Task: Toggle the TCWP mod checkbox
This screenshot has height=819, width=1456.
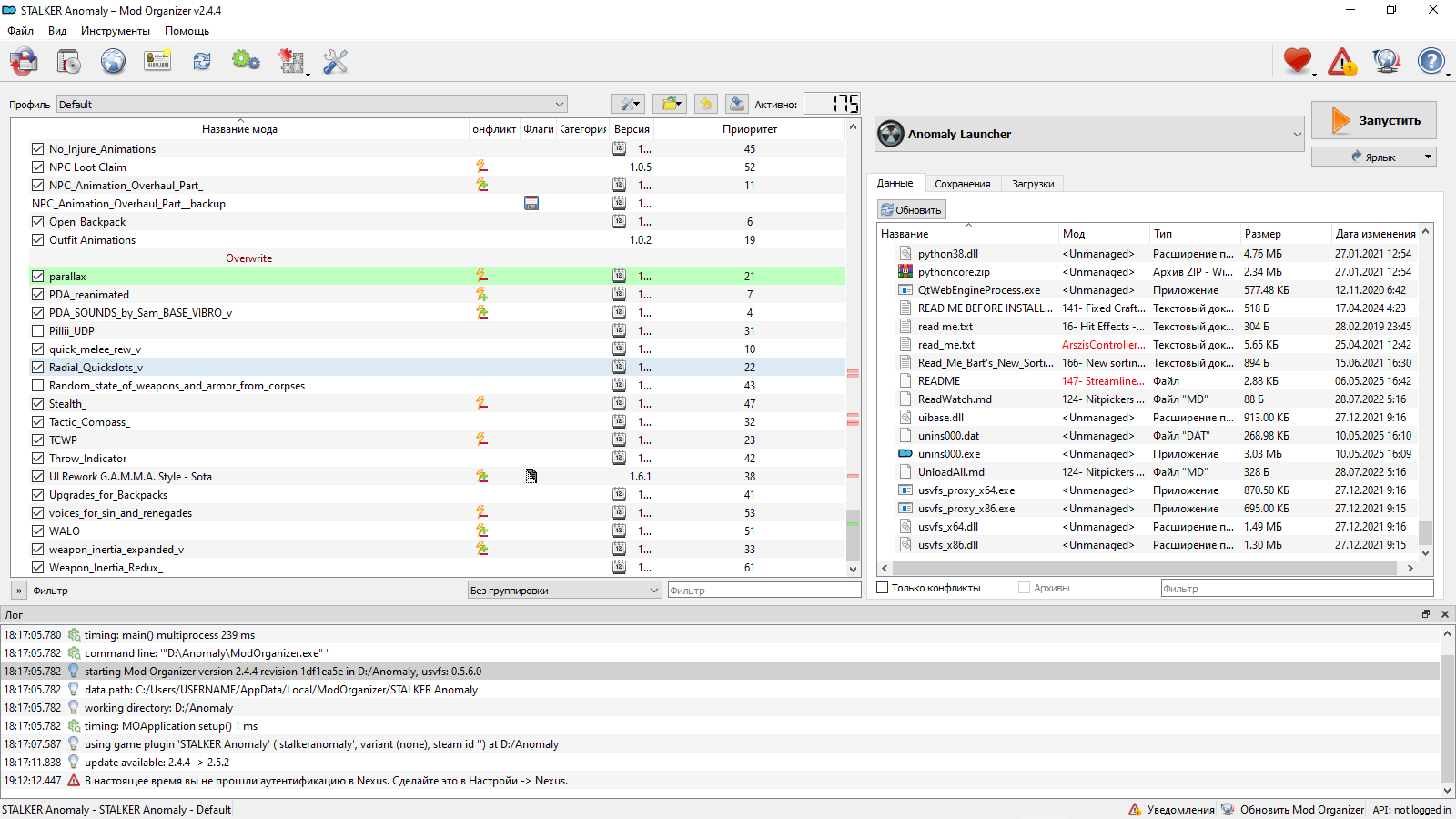Action: (x=37, y=440)
